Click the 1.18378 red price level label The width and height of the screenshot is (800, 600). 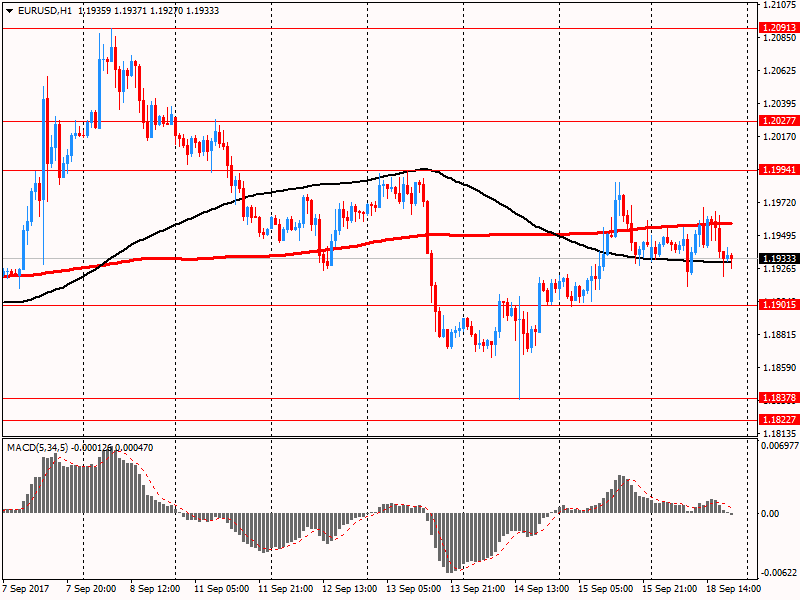779,397
